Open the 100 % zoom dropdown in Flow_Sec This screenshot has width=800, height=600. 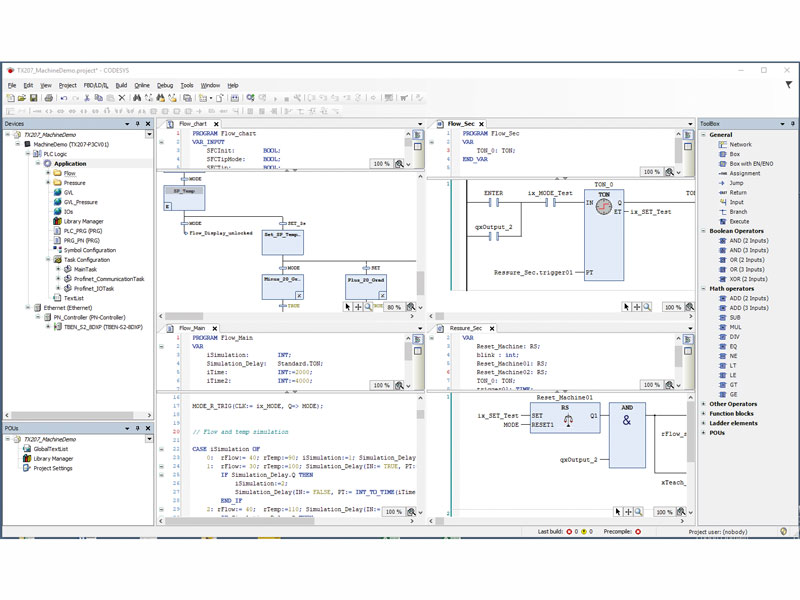pos(652,171)
